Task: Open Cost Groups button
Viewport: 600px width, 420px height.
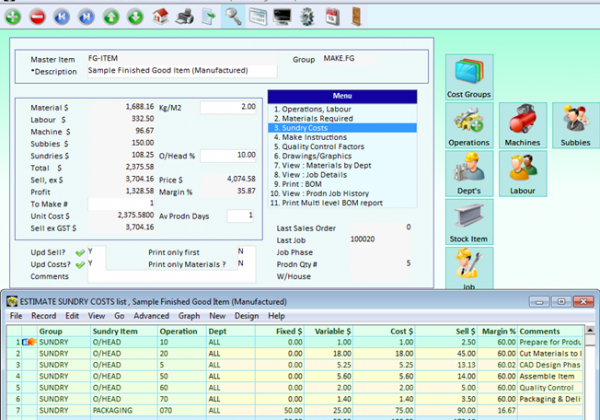Action: pyautogui.click(x=469, y=77)
